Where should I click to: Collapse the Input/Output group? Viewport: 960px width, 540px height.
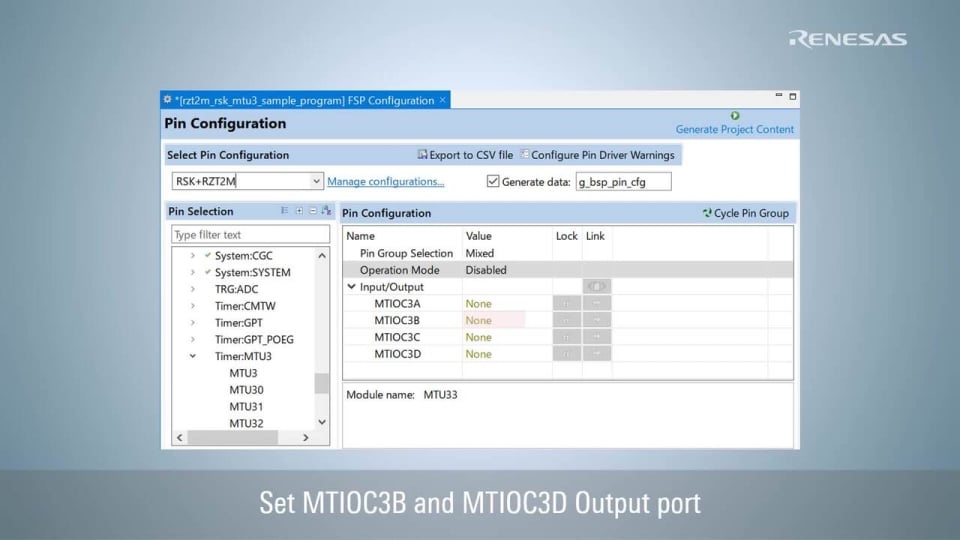[x=351, y=287]
